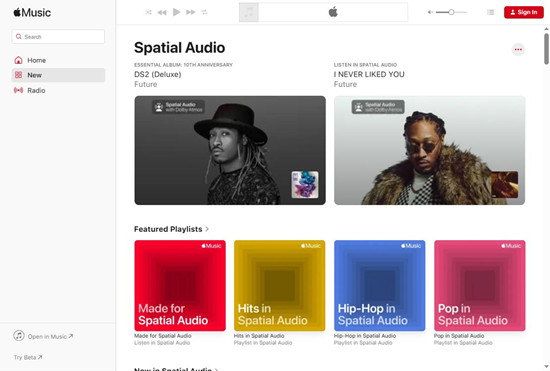Open the red Made for Spatial Audio cover
The width and height of the screenshot is (550, 371).
coord(180,285)
